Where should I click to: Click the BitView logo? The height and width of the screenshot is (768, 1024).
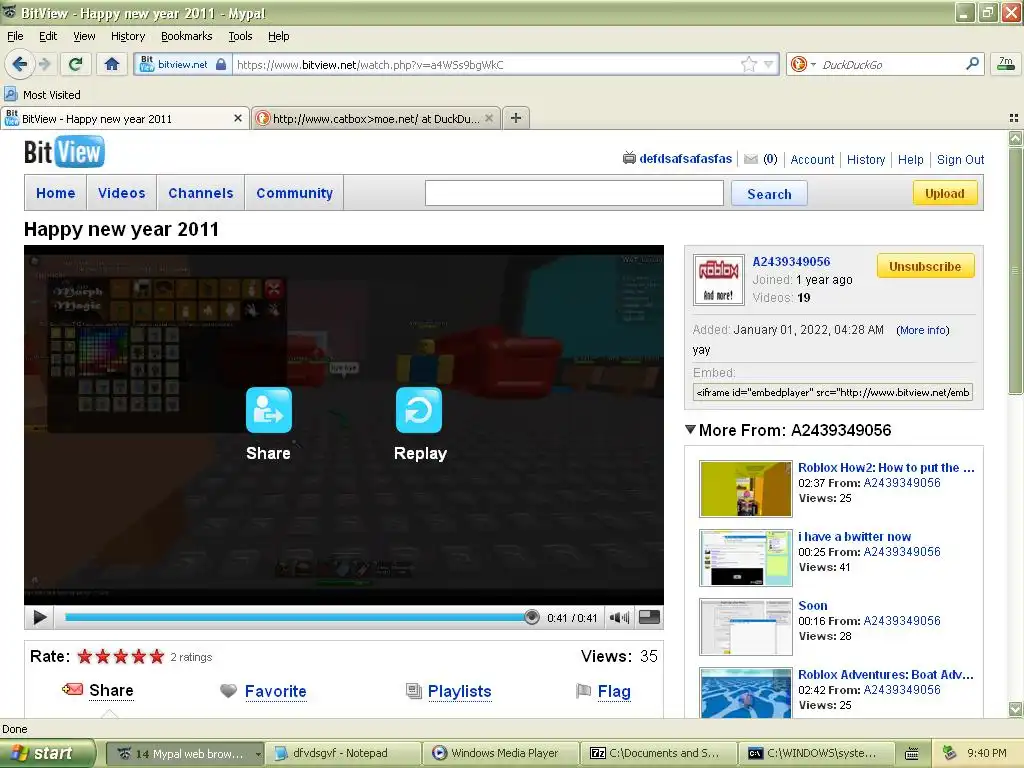pyautogui.click(x=64, y=152)
